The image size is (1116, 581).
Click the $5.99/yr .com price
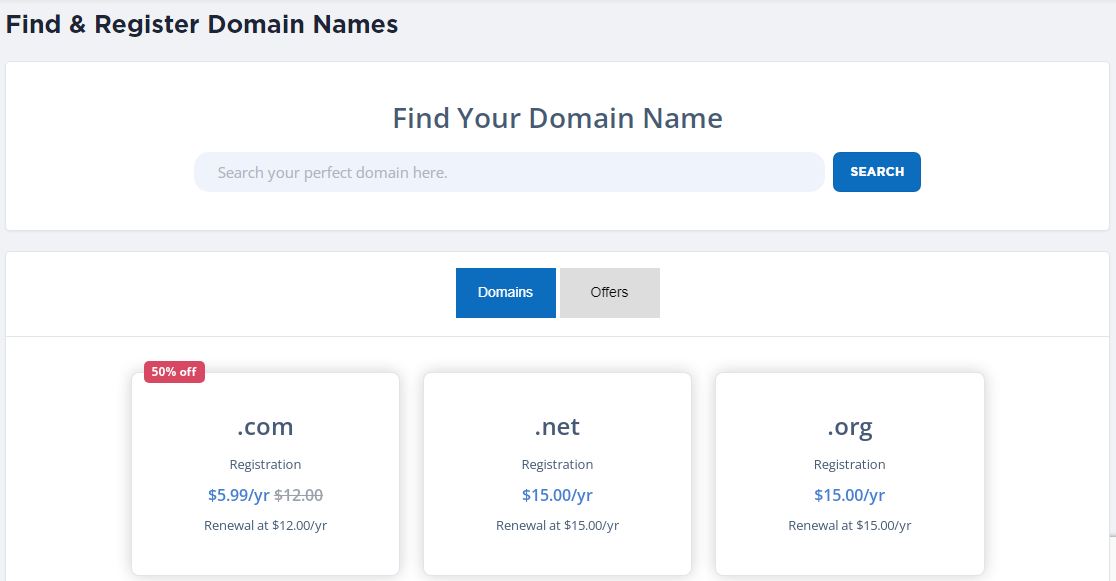pos(238,495)
